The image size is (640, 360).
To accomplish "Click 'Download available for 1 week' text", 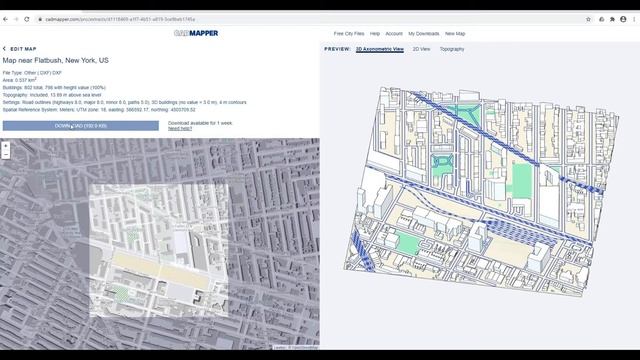I will pyautogui.click(x=200, y=123).
